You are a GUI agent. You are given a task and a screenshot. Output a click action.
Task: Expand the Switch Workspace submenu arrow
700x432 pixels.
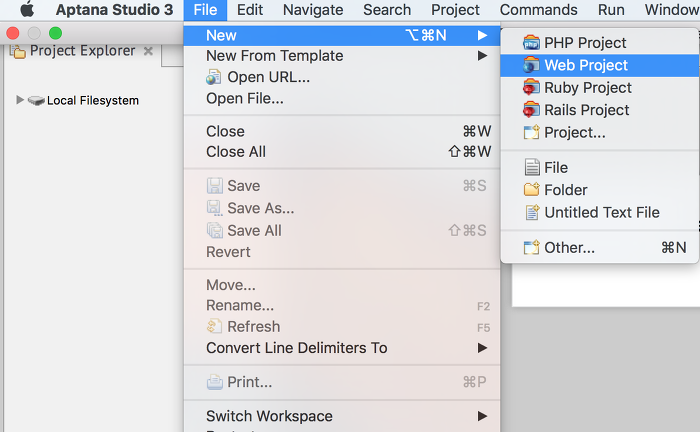pos(482,416)
